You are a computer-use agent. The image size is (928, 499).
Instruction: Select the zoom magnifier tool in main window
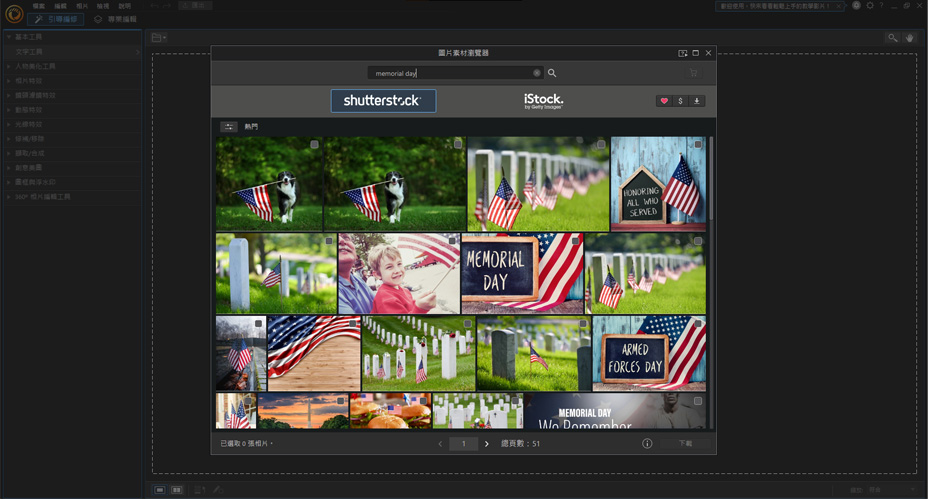pos(892,38)
